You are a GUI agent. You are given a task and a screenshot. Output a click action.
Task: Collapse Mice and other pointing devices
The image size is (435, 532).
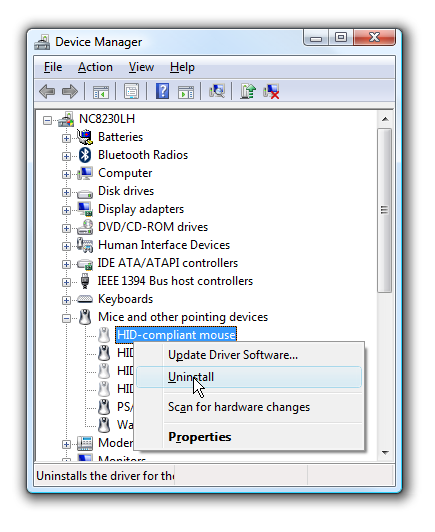[66, 318]
